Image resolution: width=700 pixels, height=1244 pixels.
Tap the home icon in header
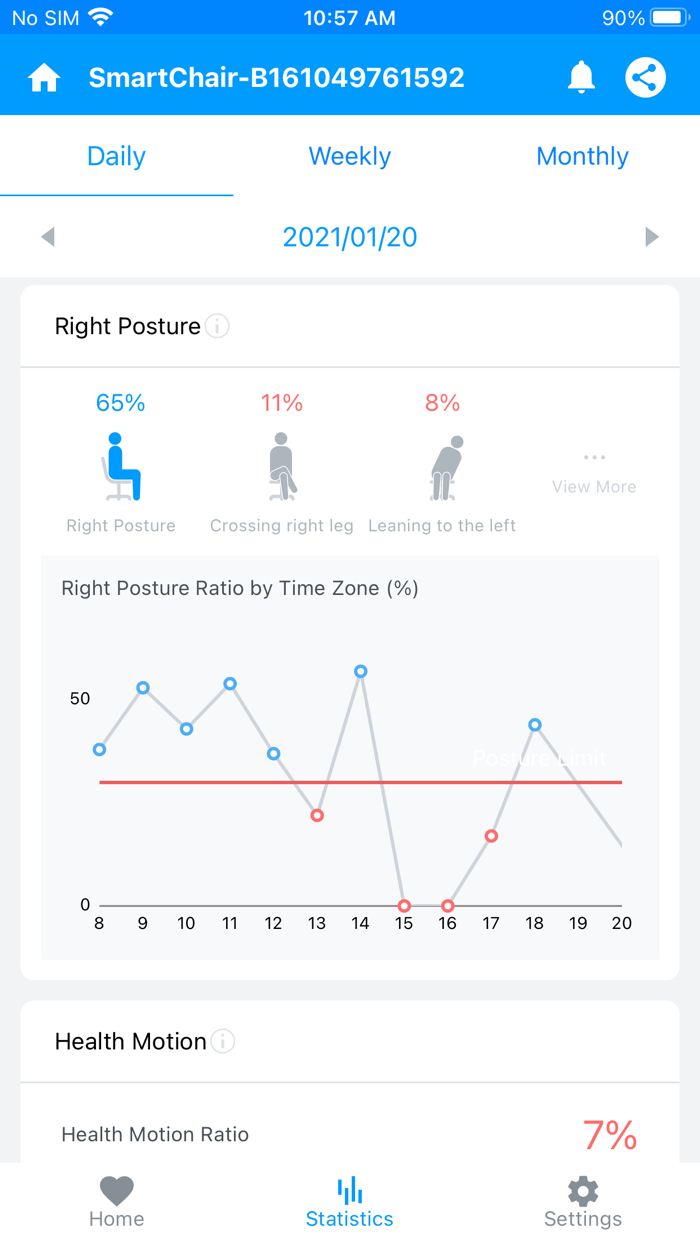point(44,78)
